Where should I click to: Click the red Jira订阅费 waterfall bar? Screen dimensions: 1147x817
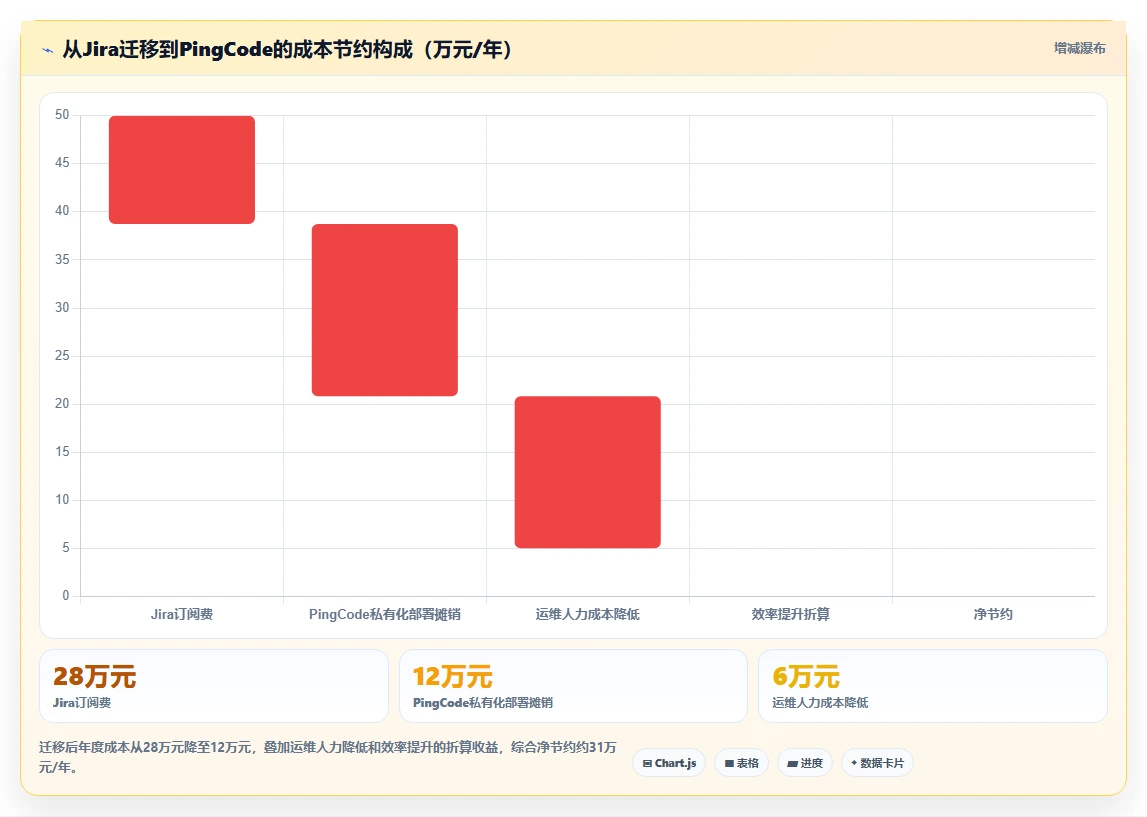182,170
